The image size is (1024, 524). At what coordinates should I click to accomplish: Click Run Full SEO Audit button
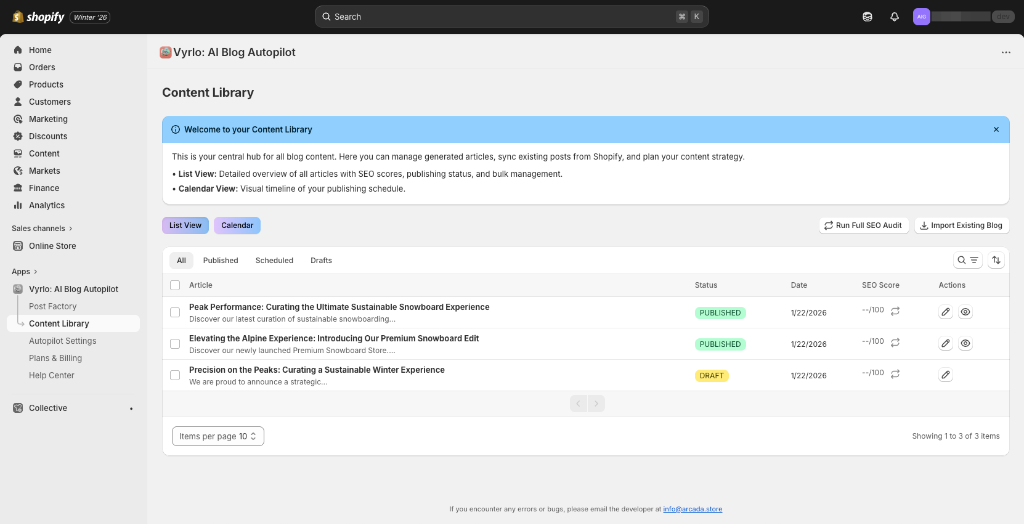tap(862, 226)
